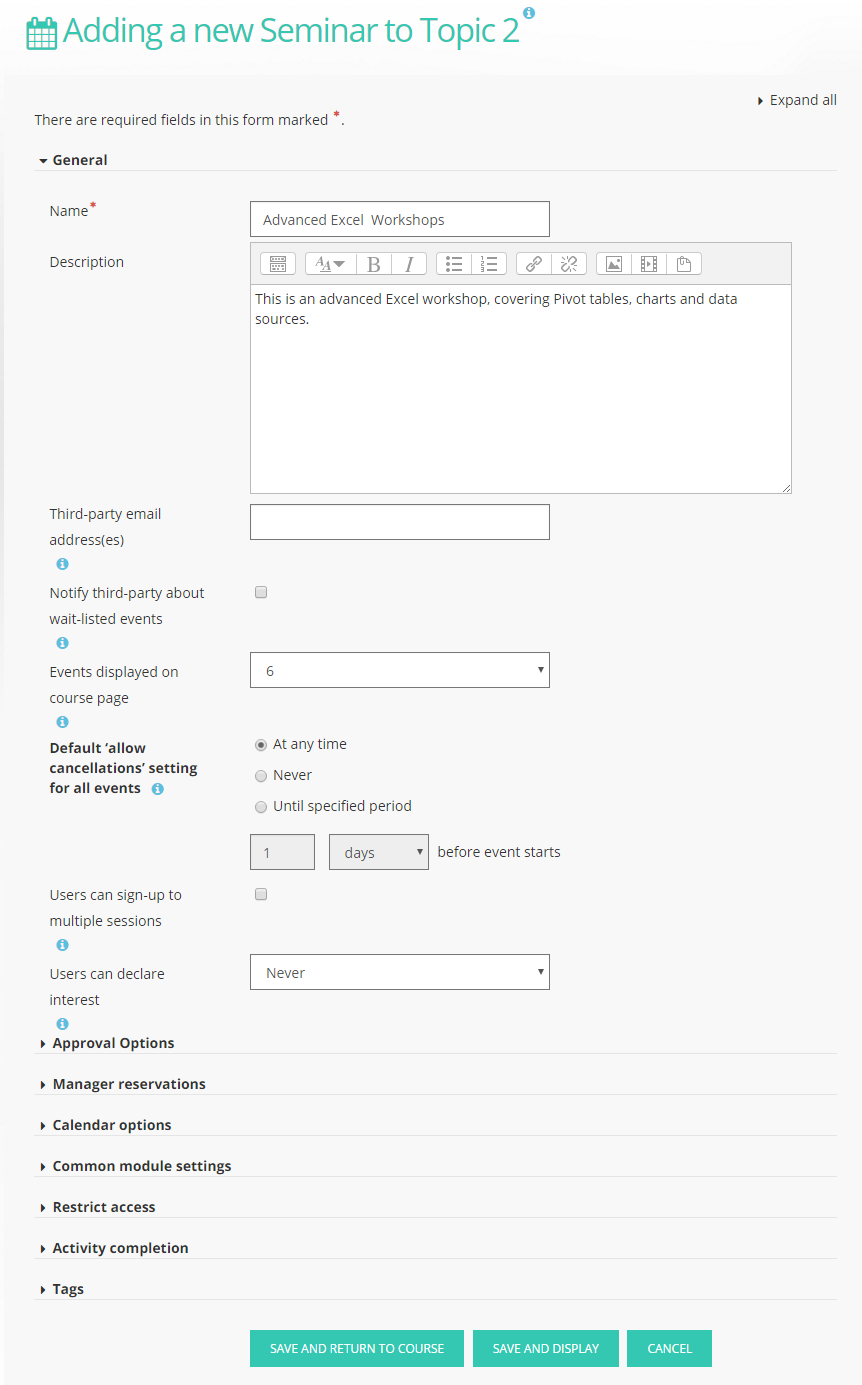862x1385 pixels.
Task: Insert an unordered bullet list
Action: pos(454,264)
